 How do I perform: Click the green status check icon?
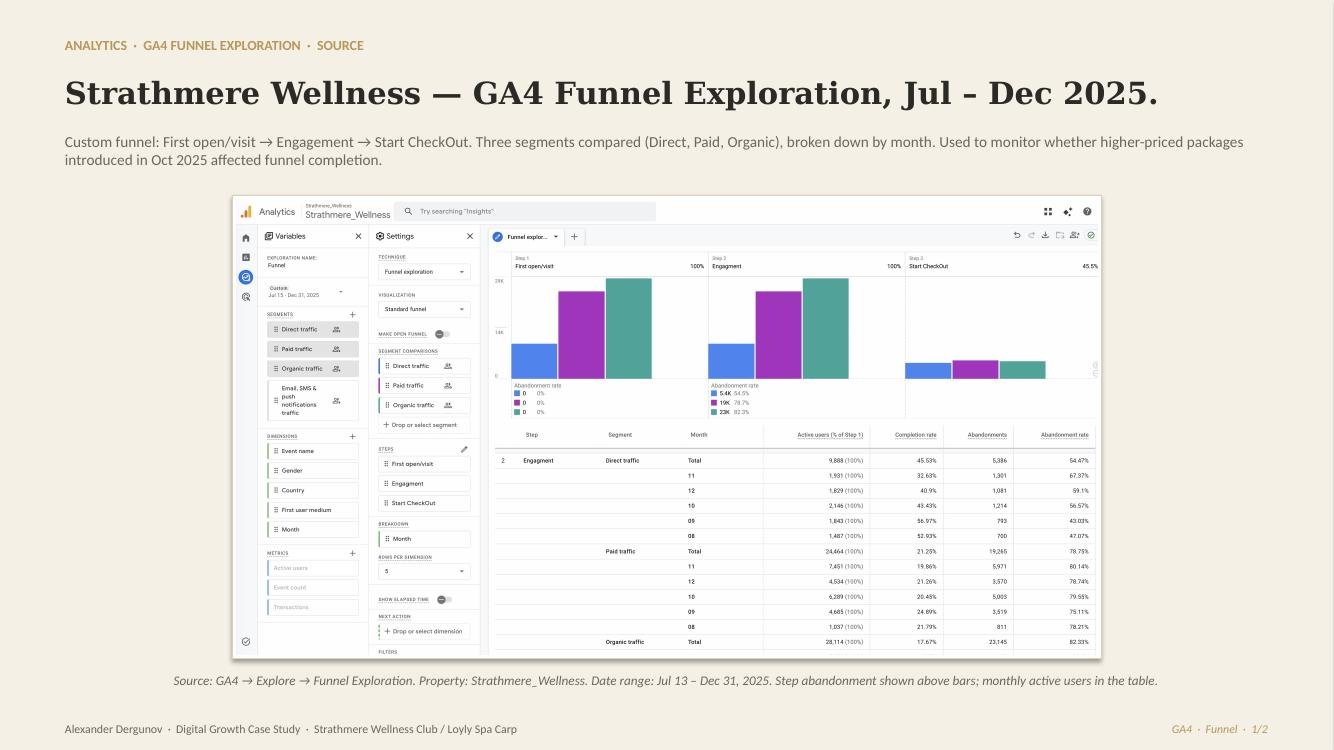[x=1091, y=236]
